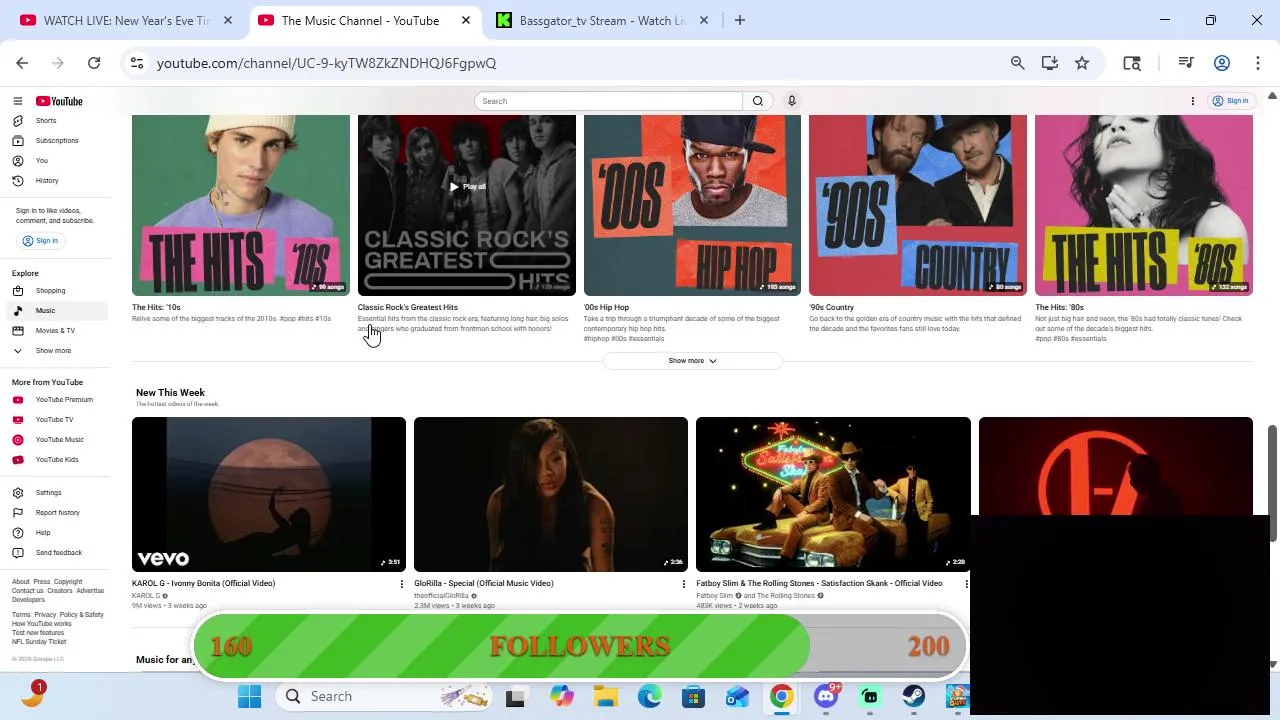
Task: Close The Music Channel tab
Action: click(466, 20)
